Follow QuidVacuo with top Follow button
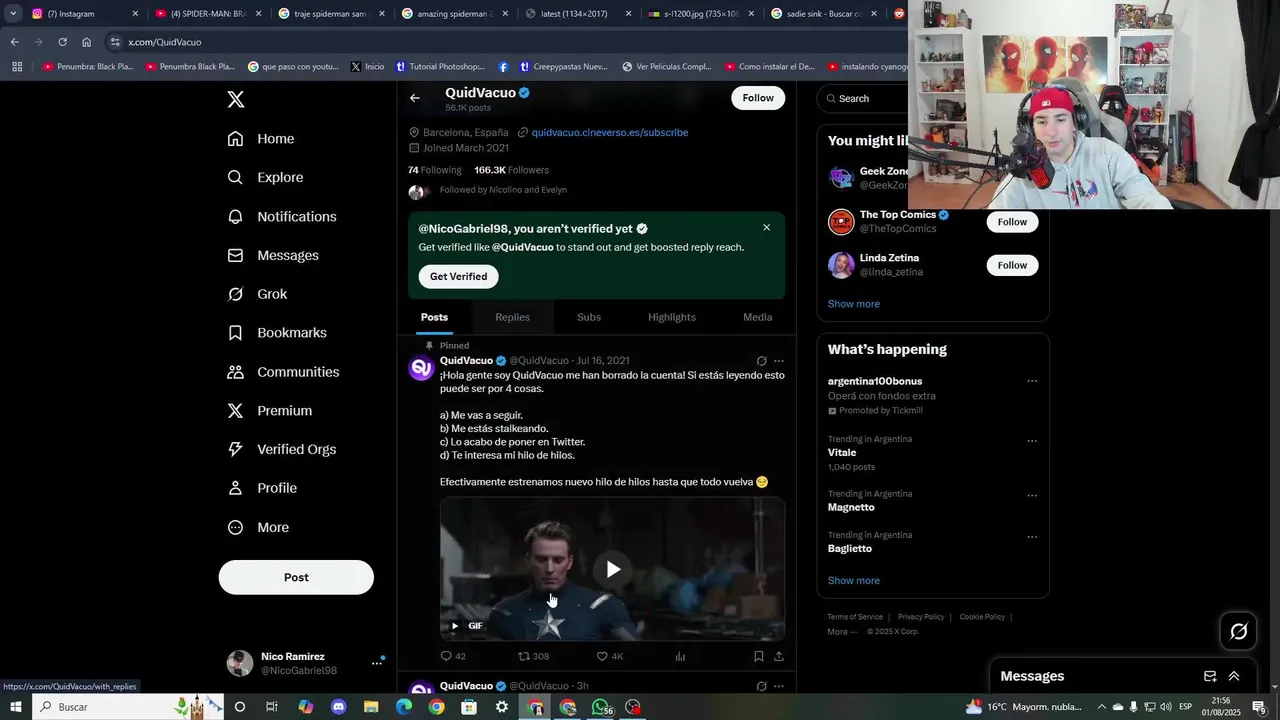Screen dimensions: 1280x720 point(758,98)
